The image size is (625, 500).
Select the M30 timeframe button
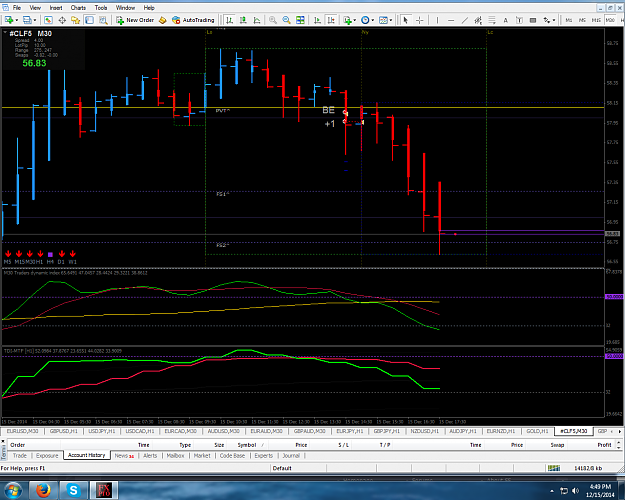(x=610, y=20)
